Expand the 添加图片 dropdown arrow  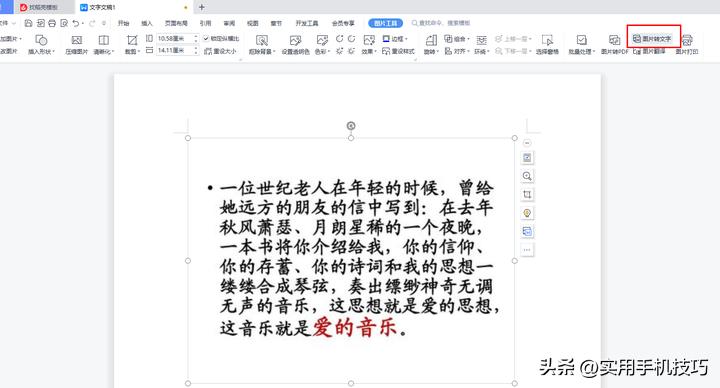point(21,39)
